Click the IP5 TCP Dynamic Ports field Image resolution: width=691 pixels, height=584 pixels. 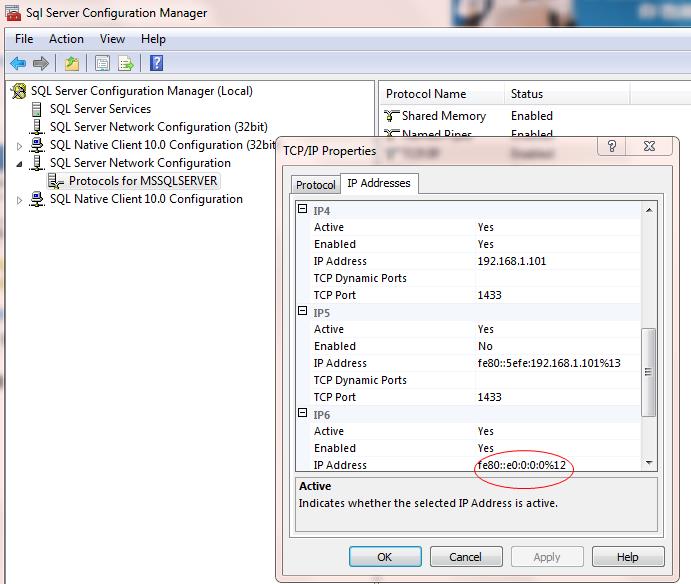(558, 380)
